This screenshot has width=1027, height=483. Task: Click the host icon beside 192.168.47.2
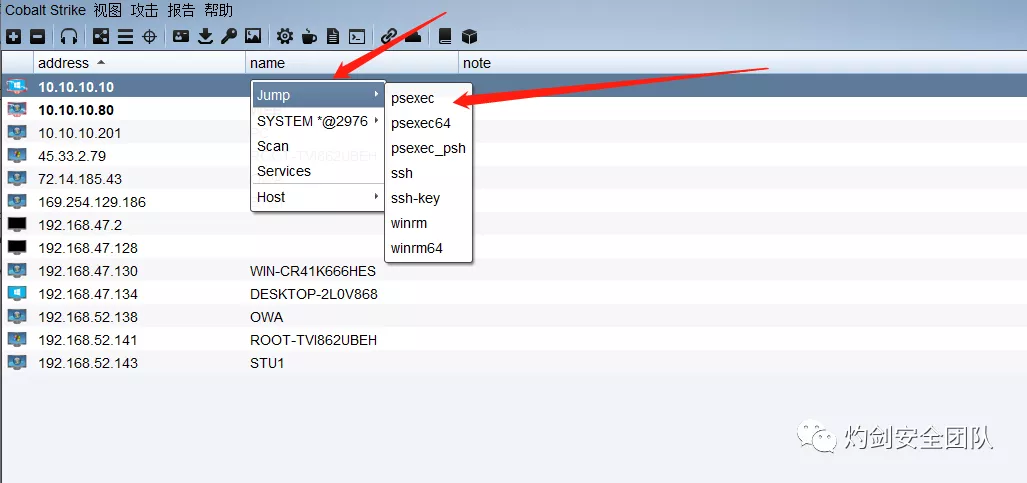(17, 224)
